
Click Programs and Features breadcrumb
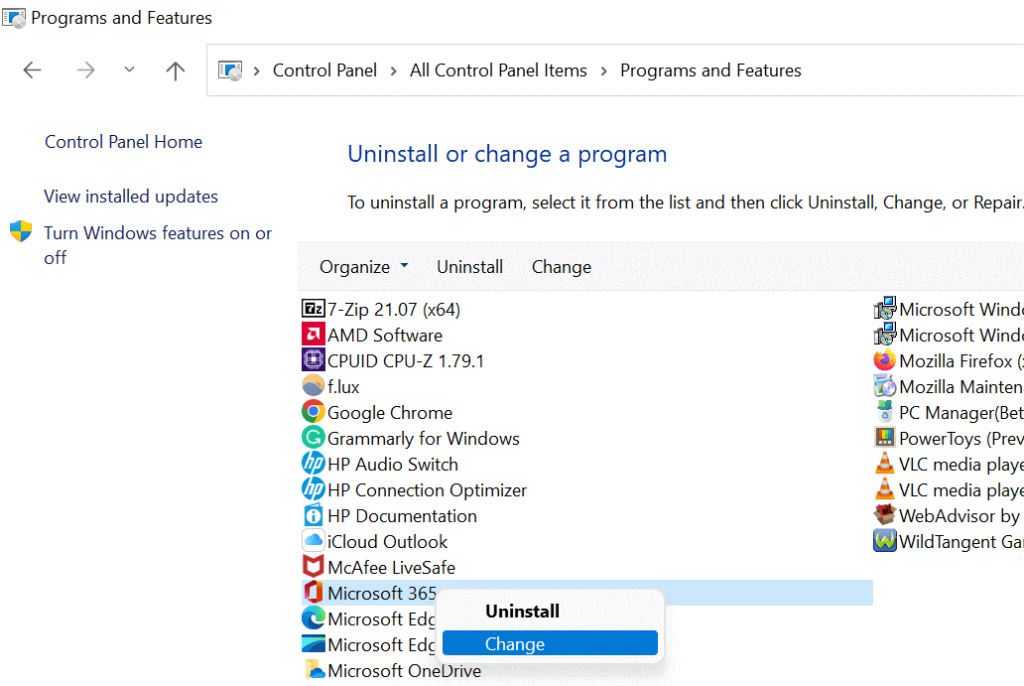(711, 70)
